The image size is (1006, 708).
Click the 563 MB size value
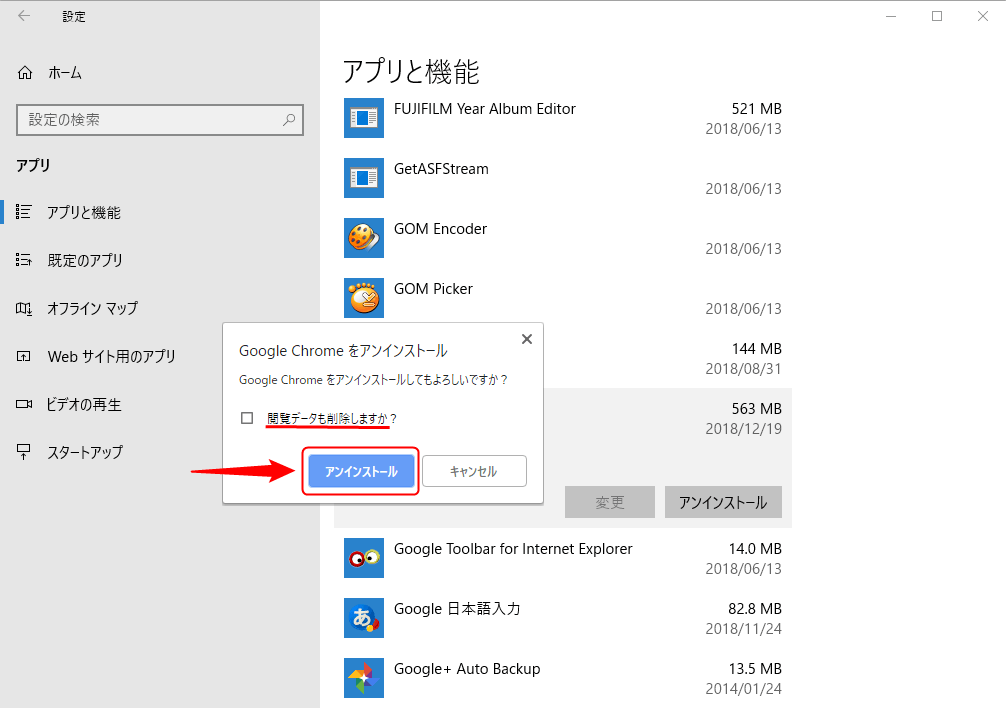(756, 409)
